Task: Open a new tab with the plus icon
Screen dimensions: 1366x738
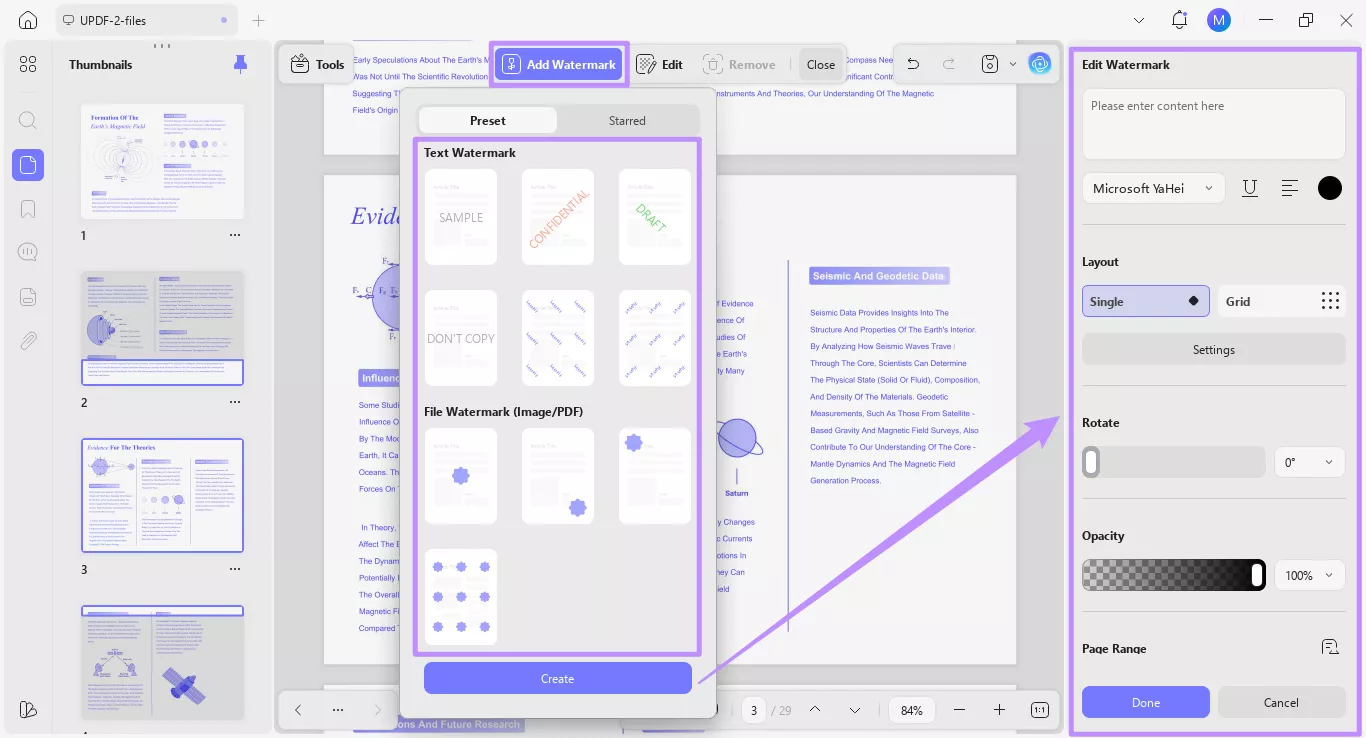Action: click(x=259, y=20)
